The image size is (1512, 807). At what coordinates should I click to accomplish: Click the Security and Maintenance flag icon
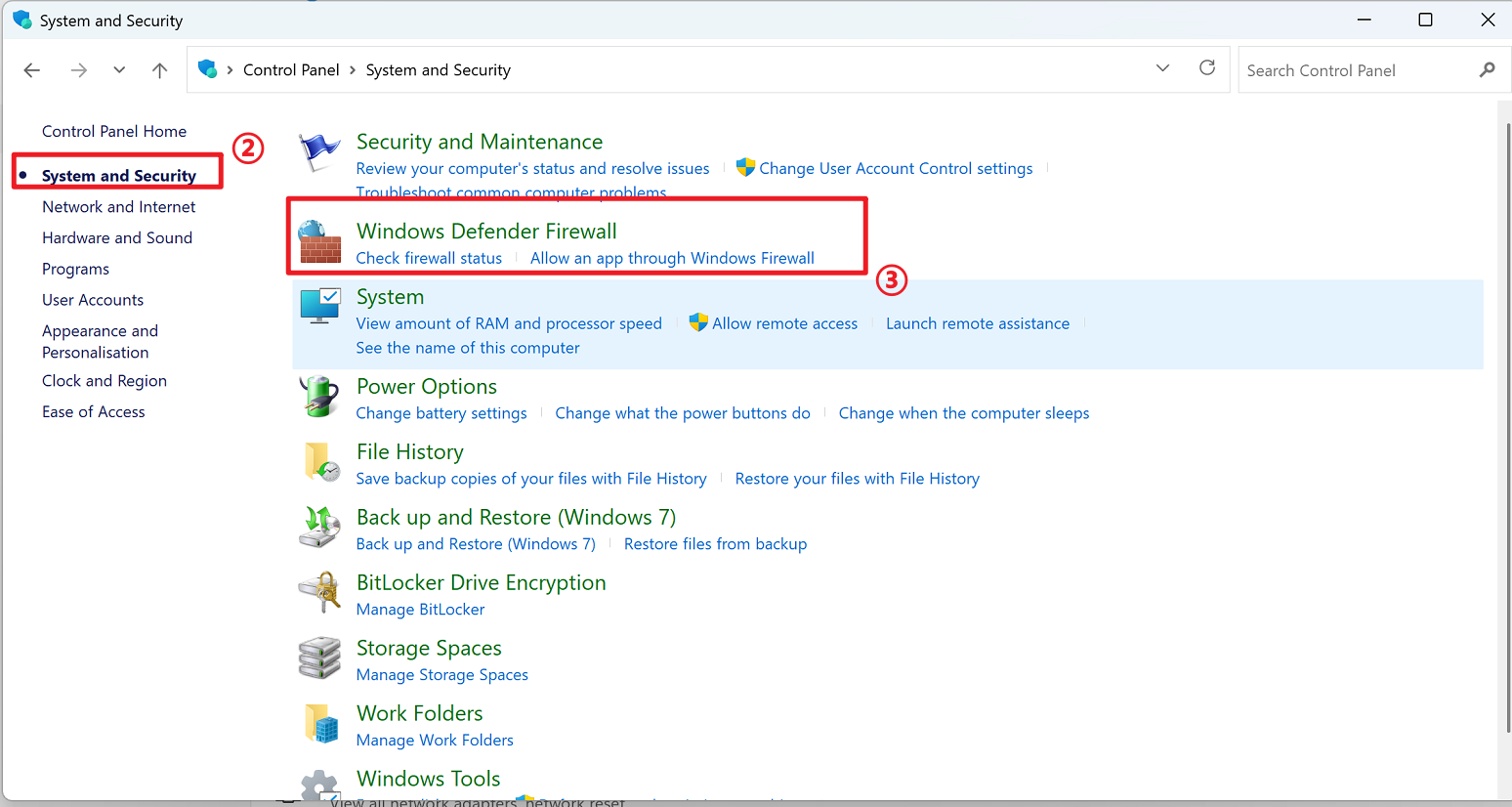click(x=319, y=152)
